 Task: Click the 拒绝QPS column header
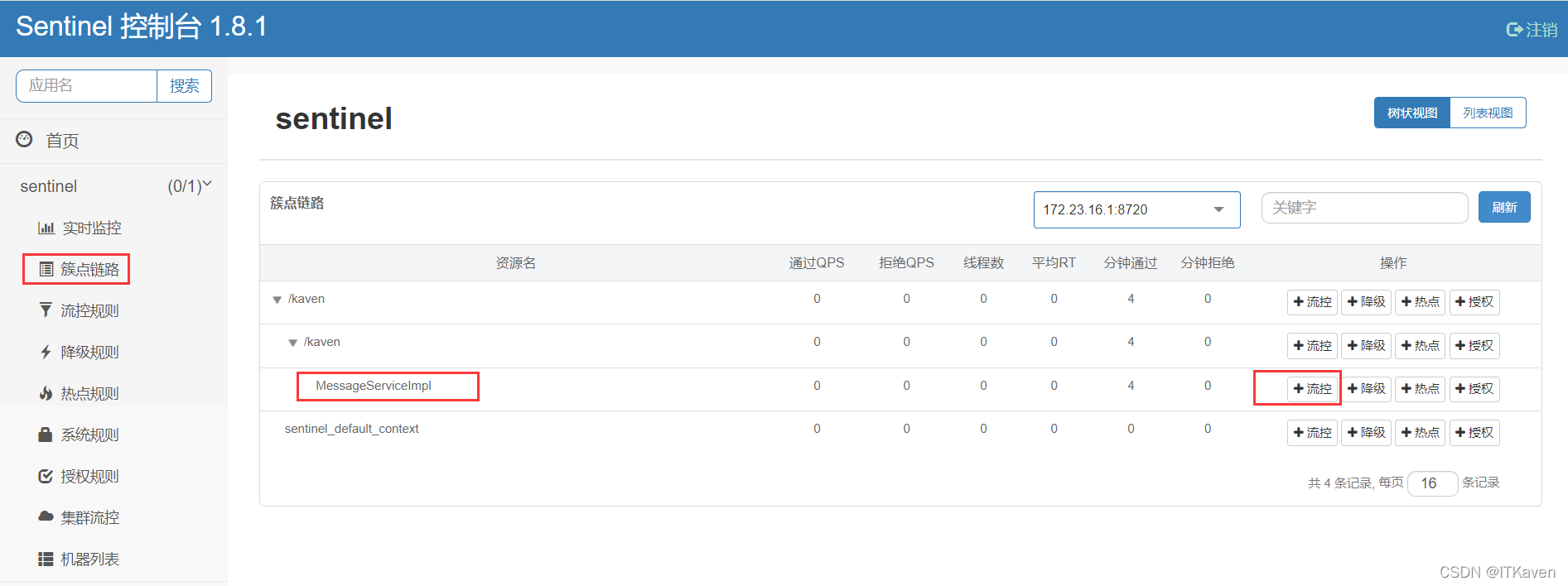[x=906, y=263]
